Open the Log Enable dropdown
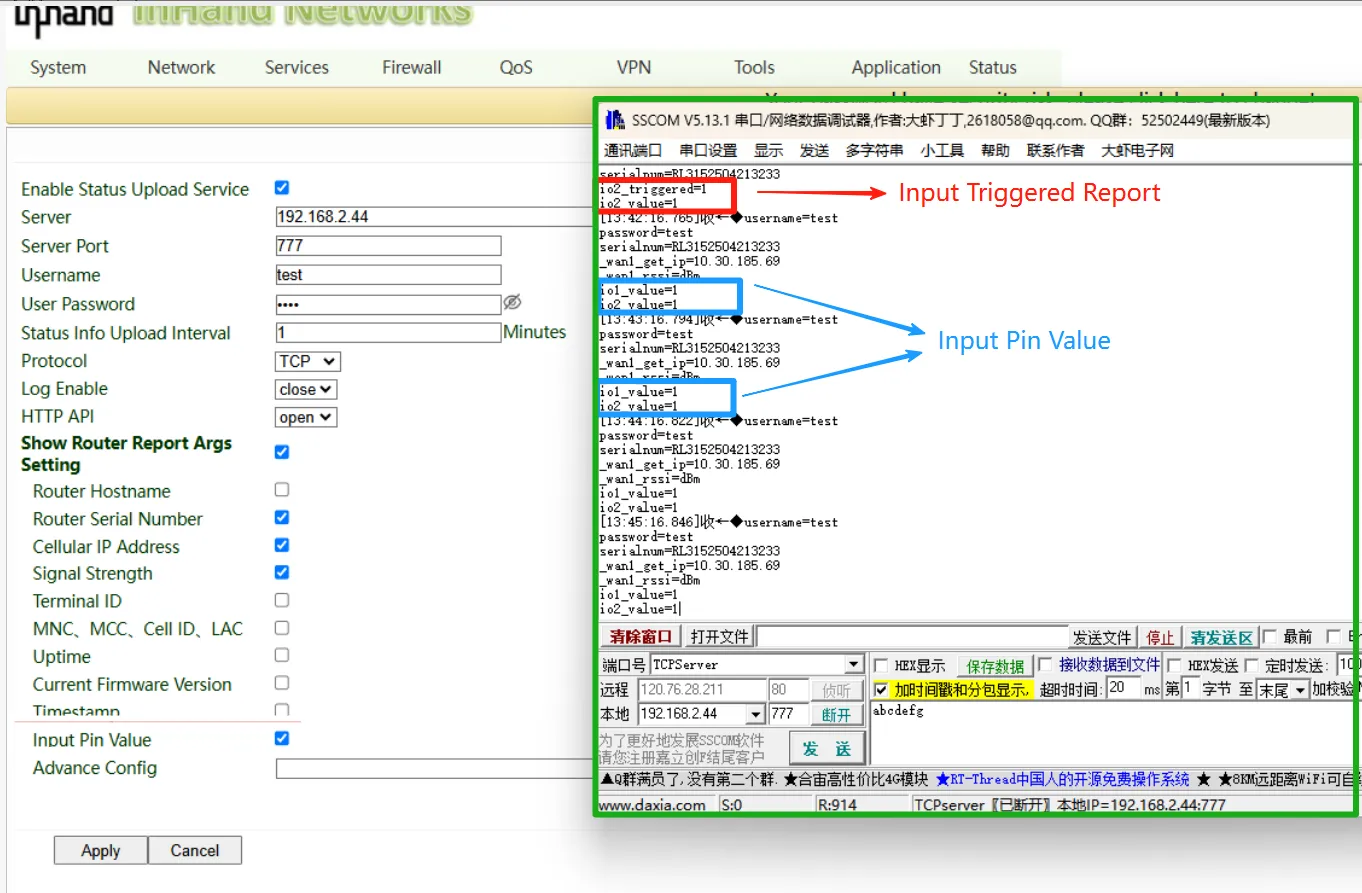This screenshot has width=1362, height=893. (x=306, y=389)
